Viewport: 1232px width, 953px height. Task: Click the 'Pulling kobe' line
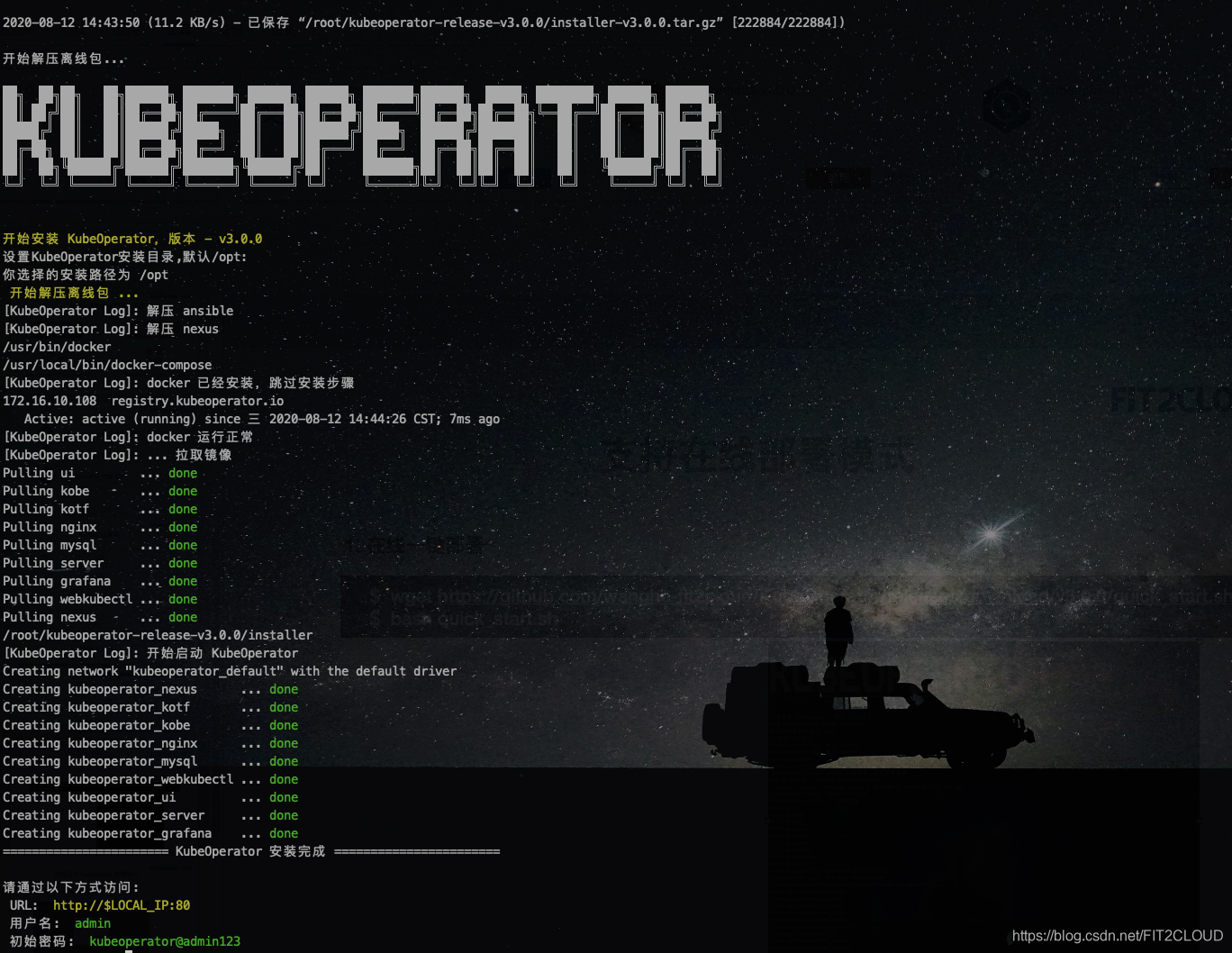pos(100,491)
